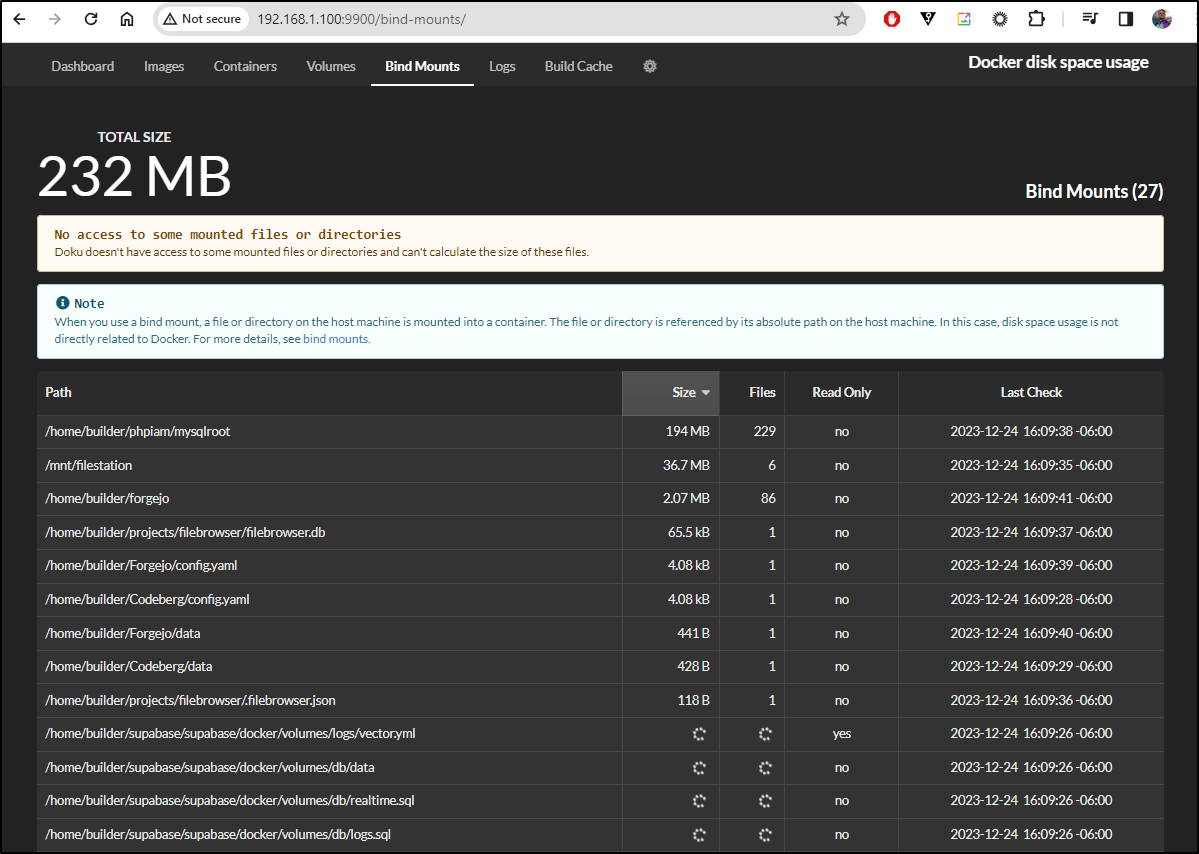Image resolution: width=1199 pixels, height=854 pixels.
Task: Select the /mnt/filestation path row
Action: (x=600, y=466)
